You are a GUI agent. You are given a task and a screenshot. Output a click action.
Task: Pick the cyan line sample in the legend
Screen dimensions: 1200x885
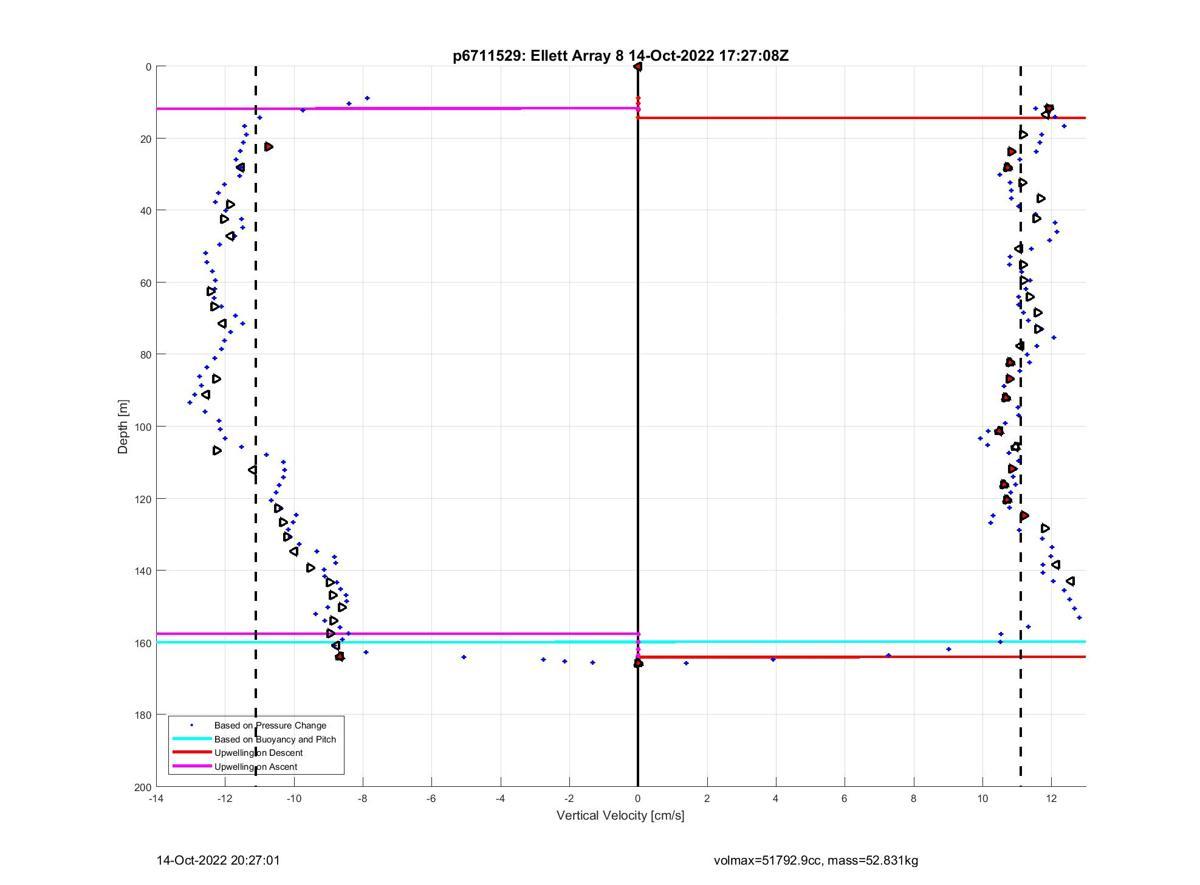(191, 739)
